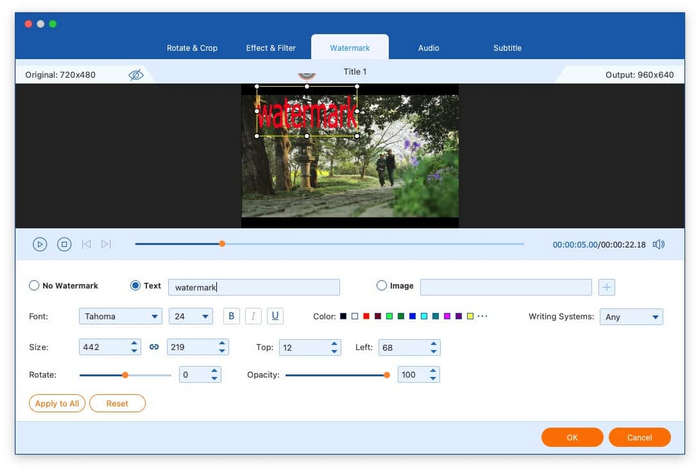Click the Apply to All button
Viewport: 700px width, 472px height.
(57, 404)
